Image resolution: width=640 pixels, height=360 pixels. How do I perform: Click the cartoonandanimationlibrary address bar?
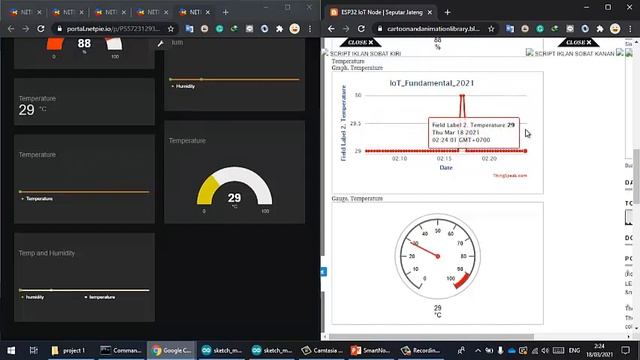click(433, 29)
